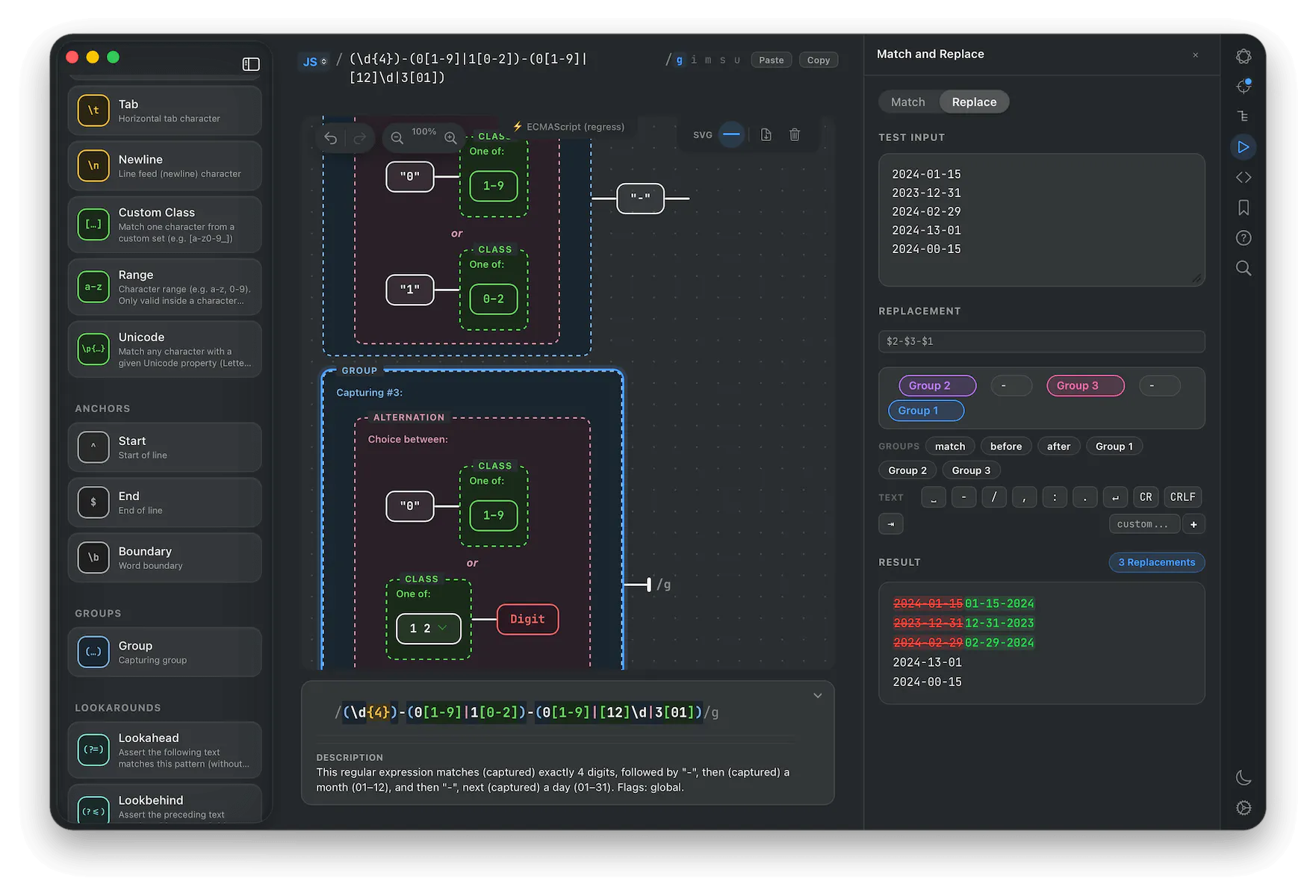Click the export file icon beside SVG
Image resolution: width=1316 pixels, height=896 pixels.
(766, 134)
